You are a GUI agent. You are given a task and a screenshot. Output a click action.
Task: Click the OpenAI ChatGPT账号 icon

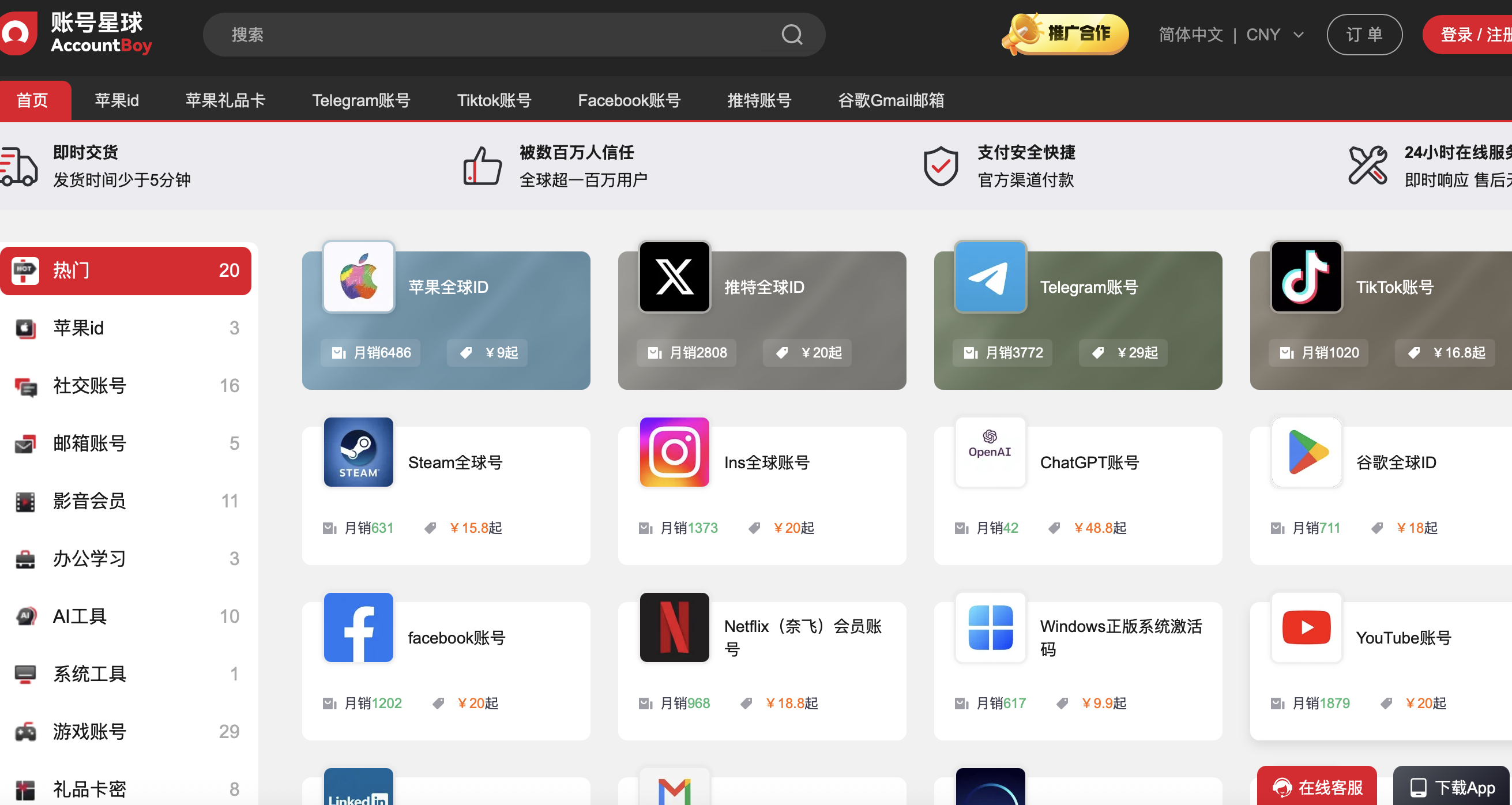990,452
